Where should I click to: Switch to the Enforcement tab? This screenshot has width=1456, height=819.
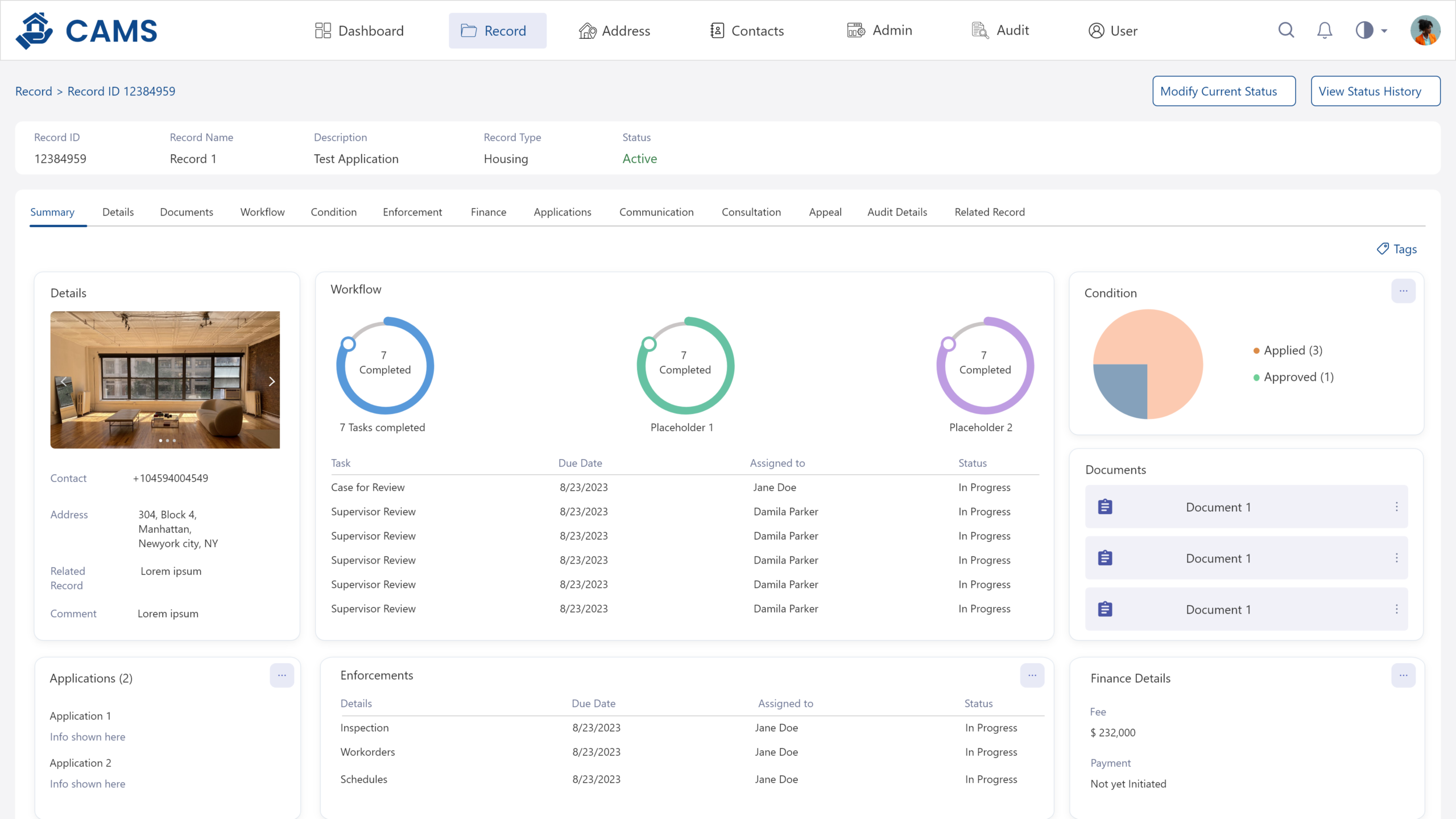tap(412, 212)
